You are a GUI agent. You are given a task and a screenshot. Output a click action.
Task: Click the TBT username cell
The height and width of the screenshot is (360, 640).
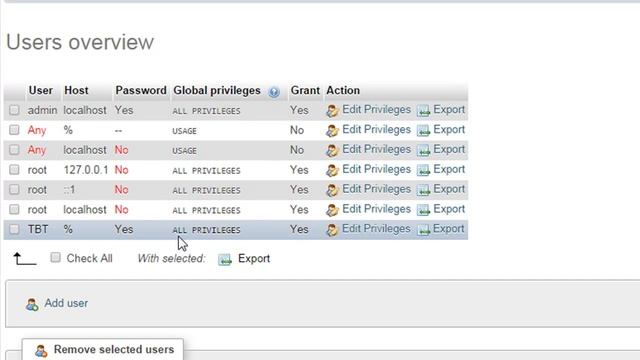[x=38, y=229]
